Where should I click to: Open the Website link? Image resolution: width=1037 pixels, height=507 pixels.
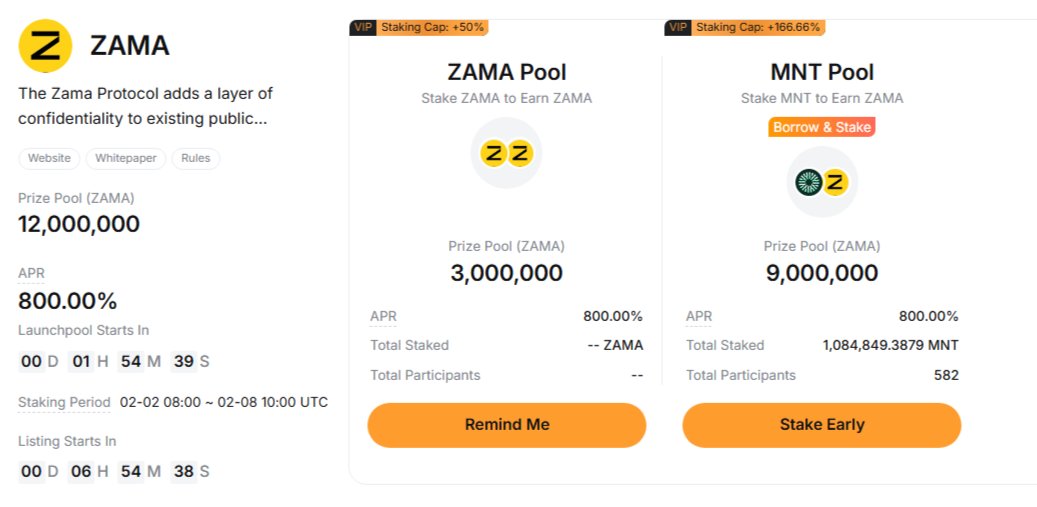tap(49, 158)
